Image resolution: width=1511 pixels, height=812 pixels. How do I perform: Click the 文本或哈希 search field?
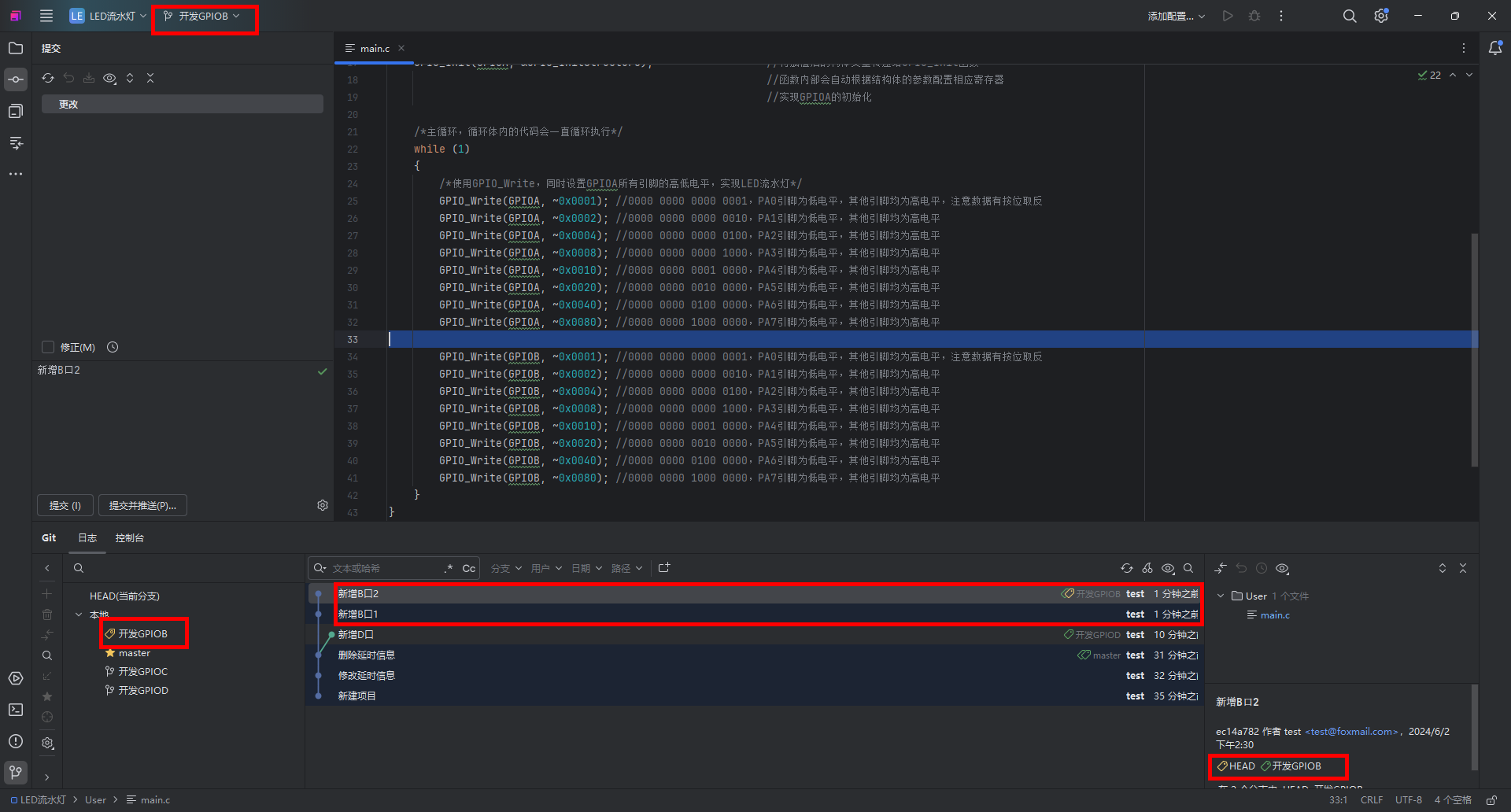coord(384,568)
